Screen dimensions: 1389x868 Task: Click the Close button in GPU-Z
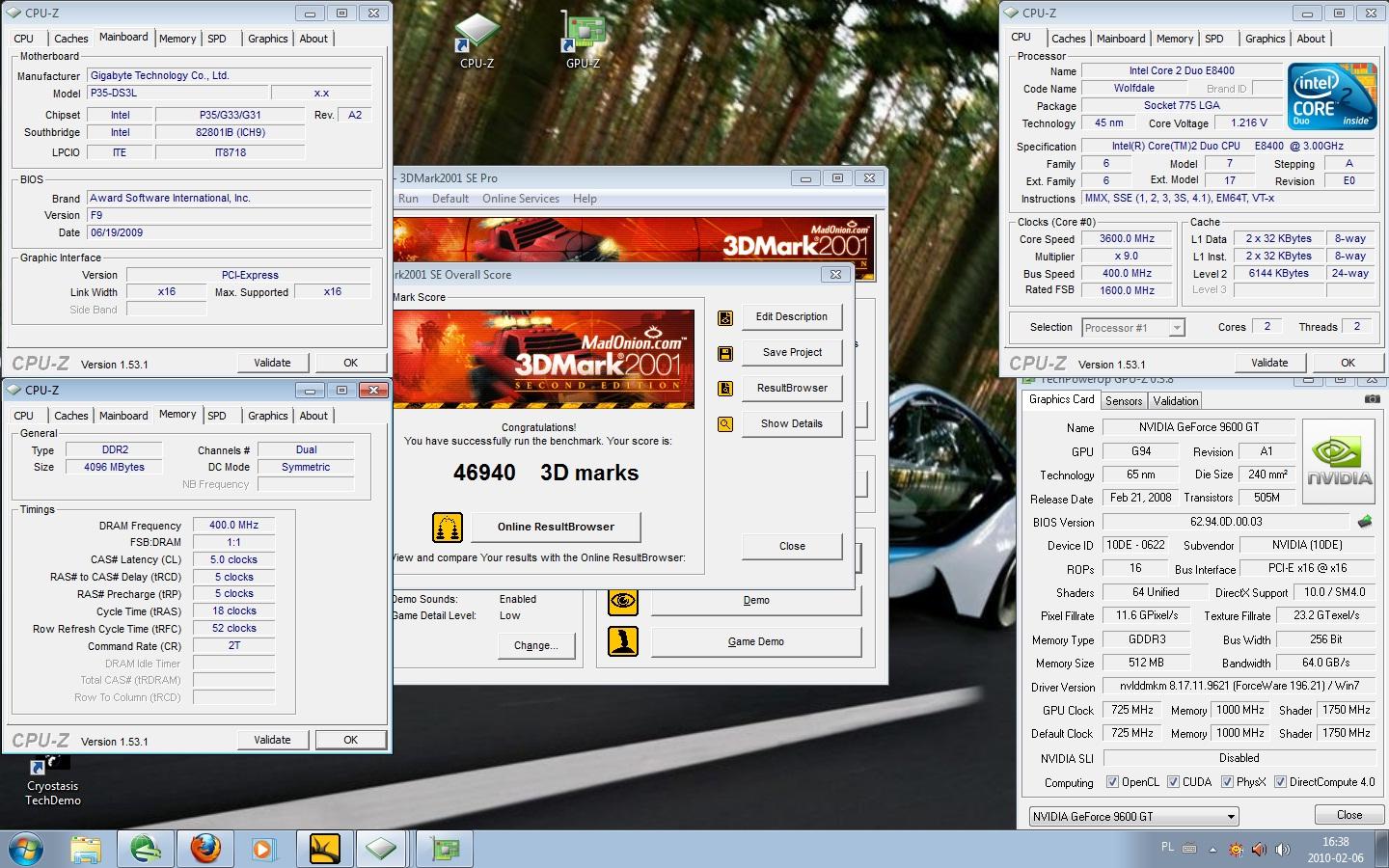(x=1348, y=815)
